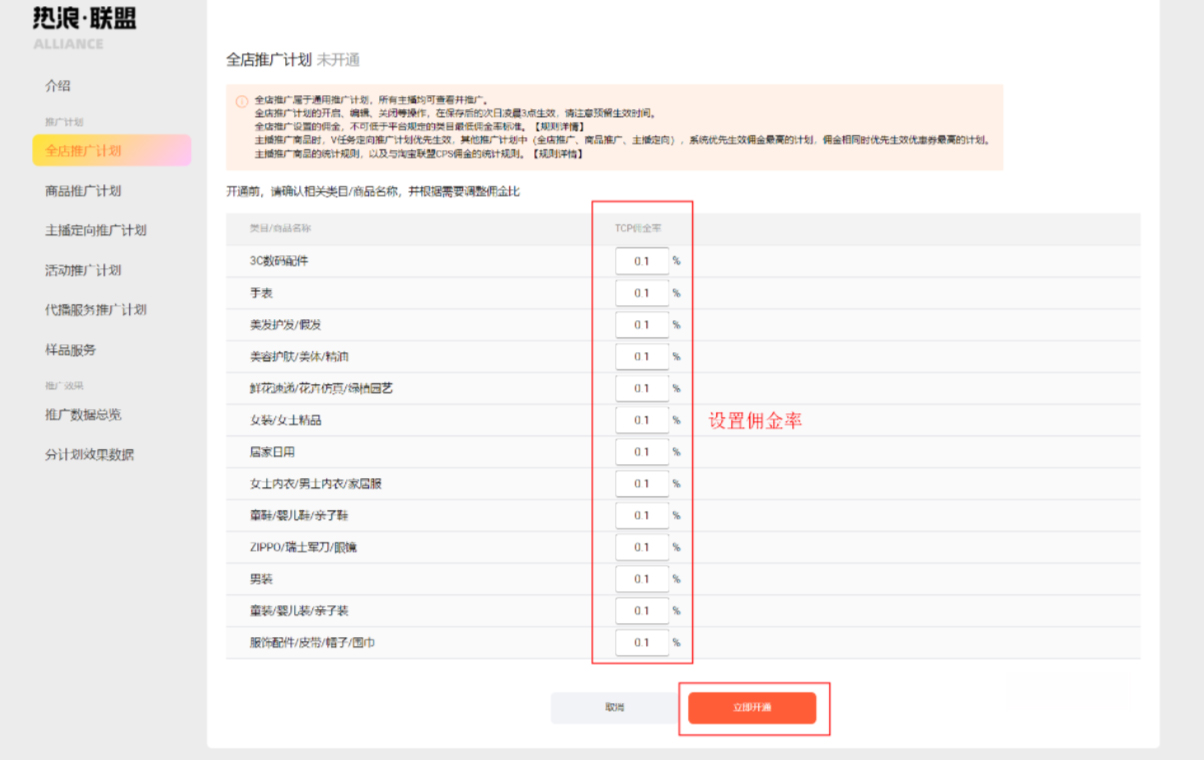View 推广数据总览 from the sidebar
Screen dimensions: 1204x760
coord(84,416)
